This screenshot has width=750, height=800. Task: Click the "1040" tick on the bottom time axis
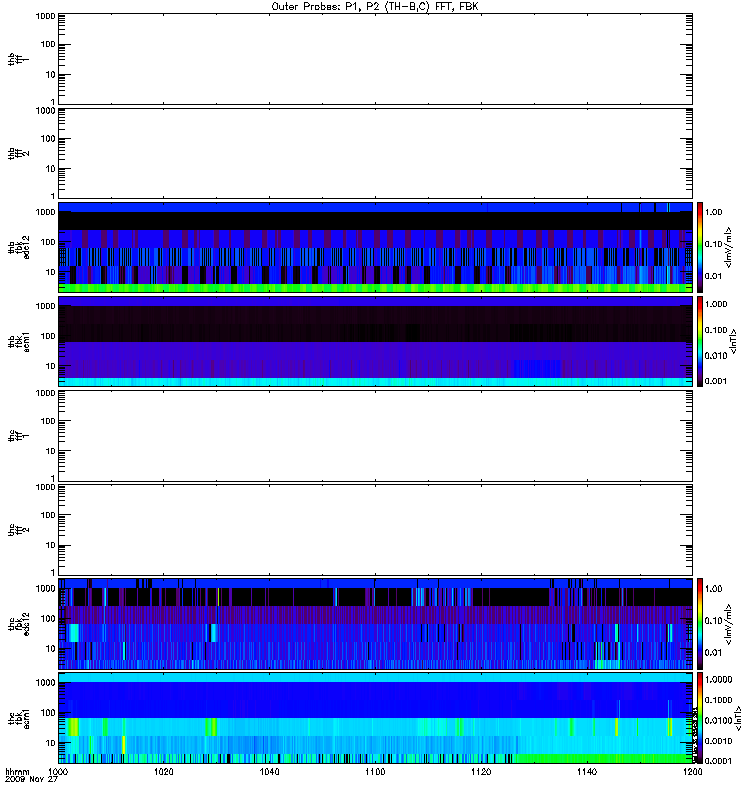269,771
